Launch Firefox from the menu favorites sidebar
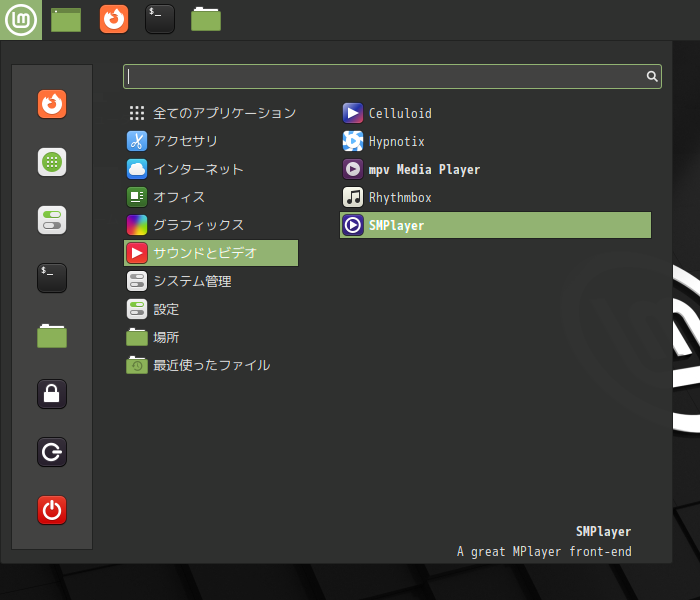 click(52, 104)
